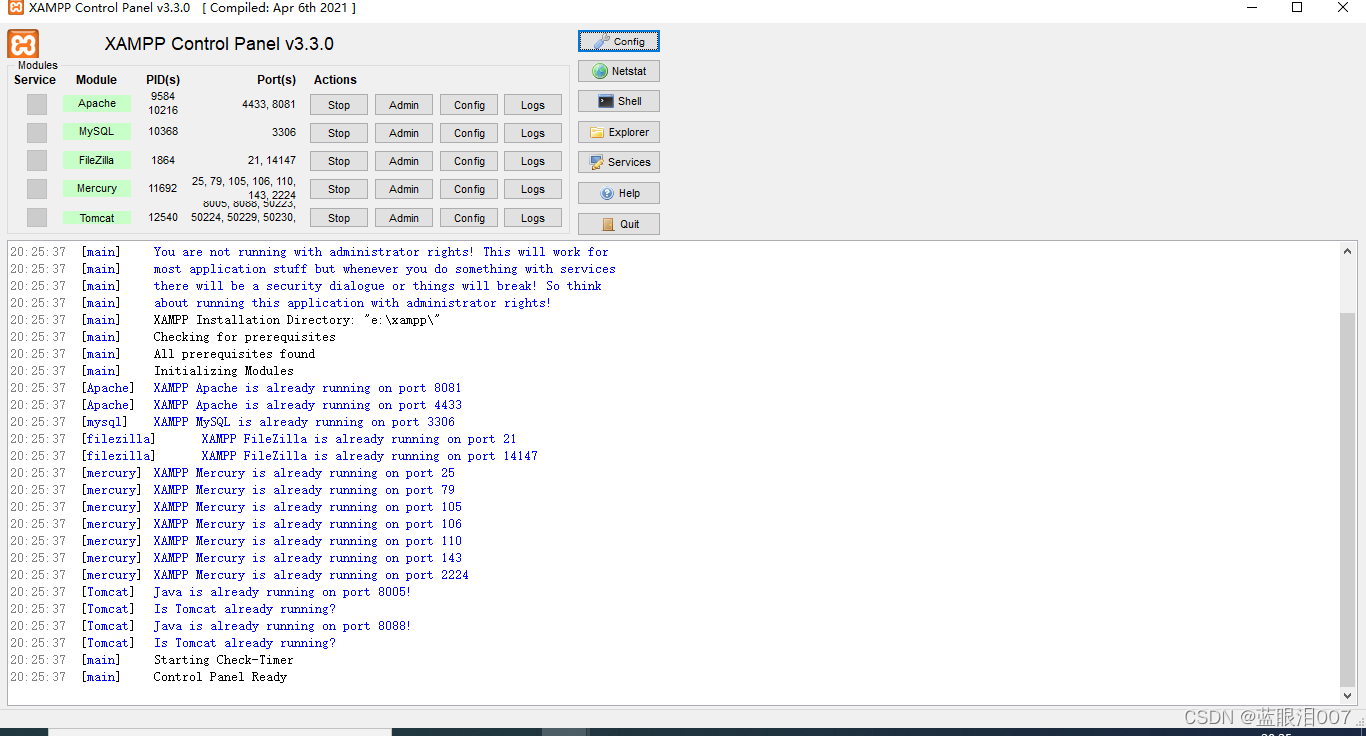Click log line 'MySQL is already running on port 3306'
This screenshot has width=1366, height=736.
[x=304, y=422]
